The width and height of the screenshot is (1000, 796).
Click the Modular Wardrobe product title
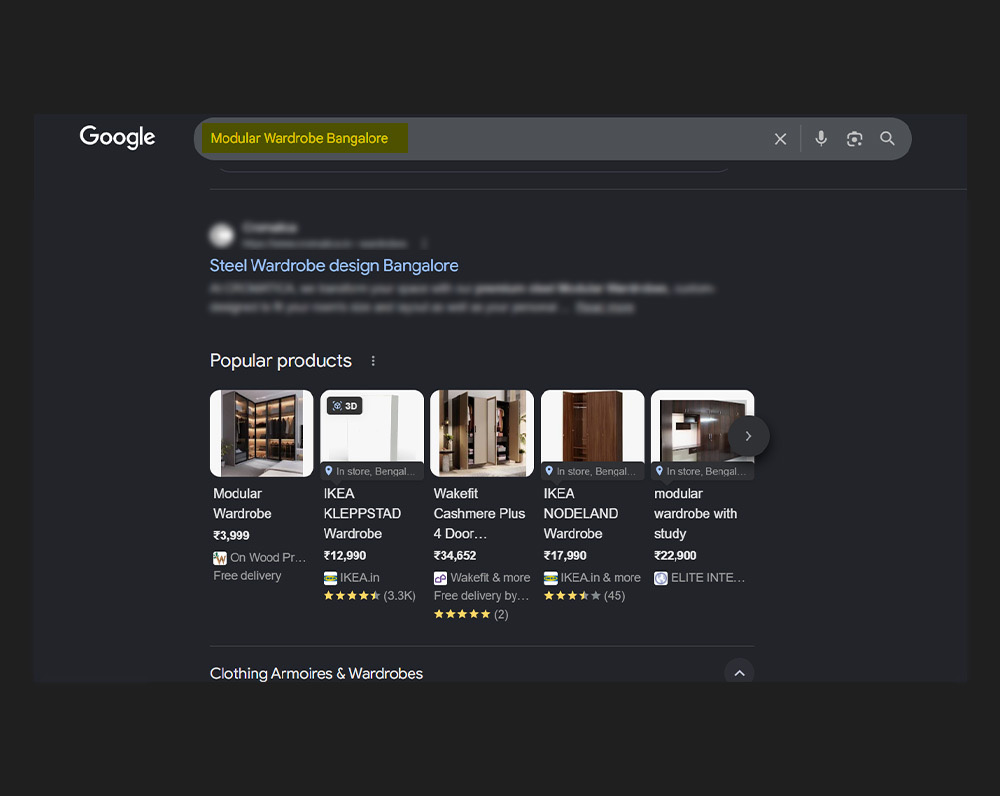click(242, 503)
